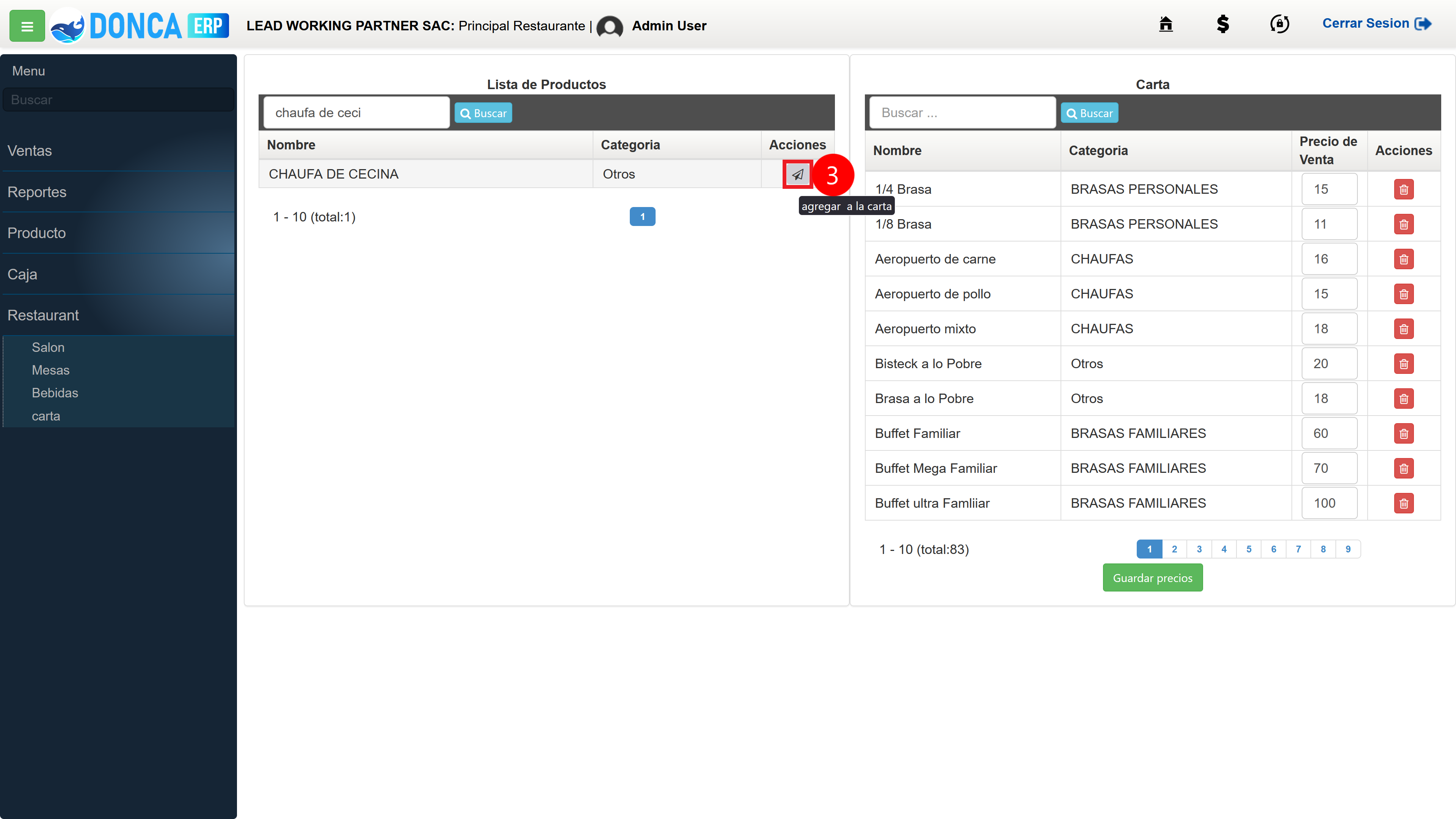1456x819 pixels.
Task: Toggle the green hamburger menu button
Action: tap(27, 26)
